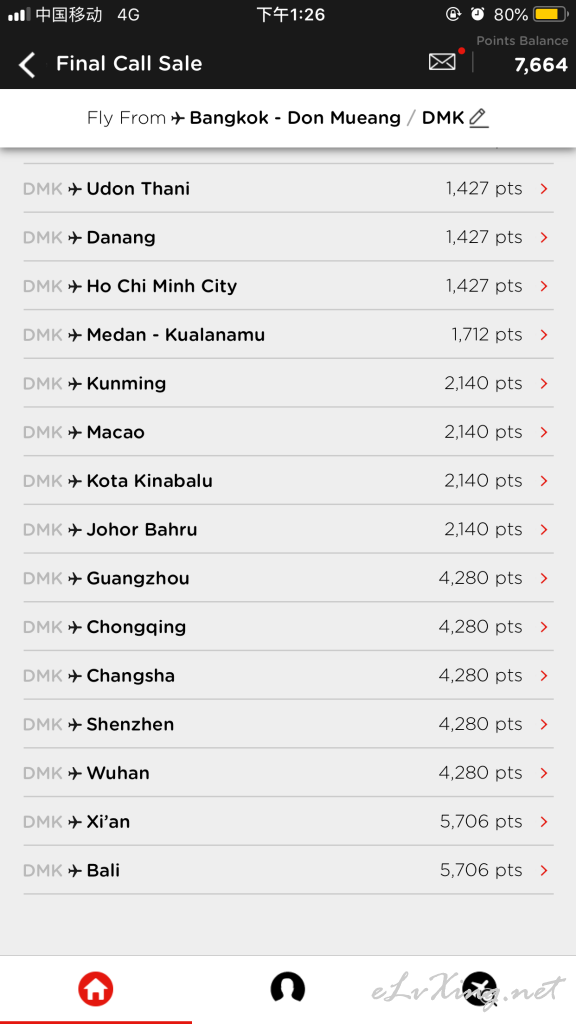Tap the plane icon beside Bali

[x=75, y=871]
